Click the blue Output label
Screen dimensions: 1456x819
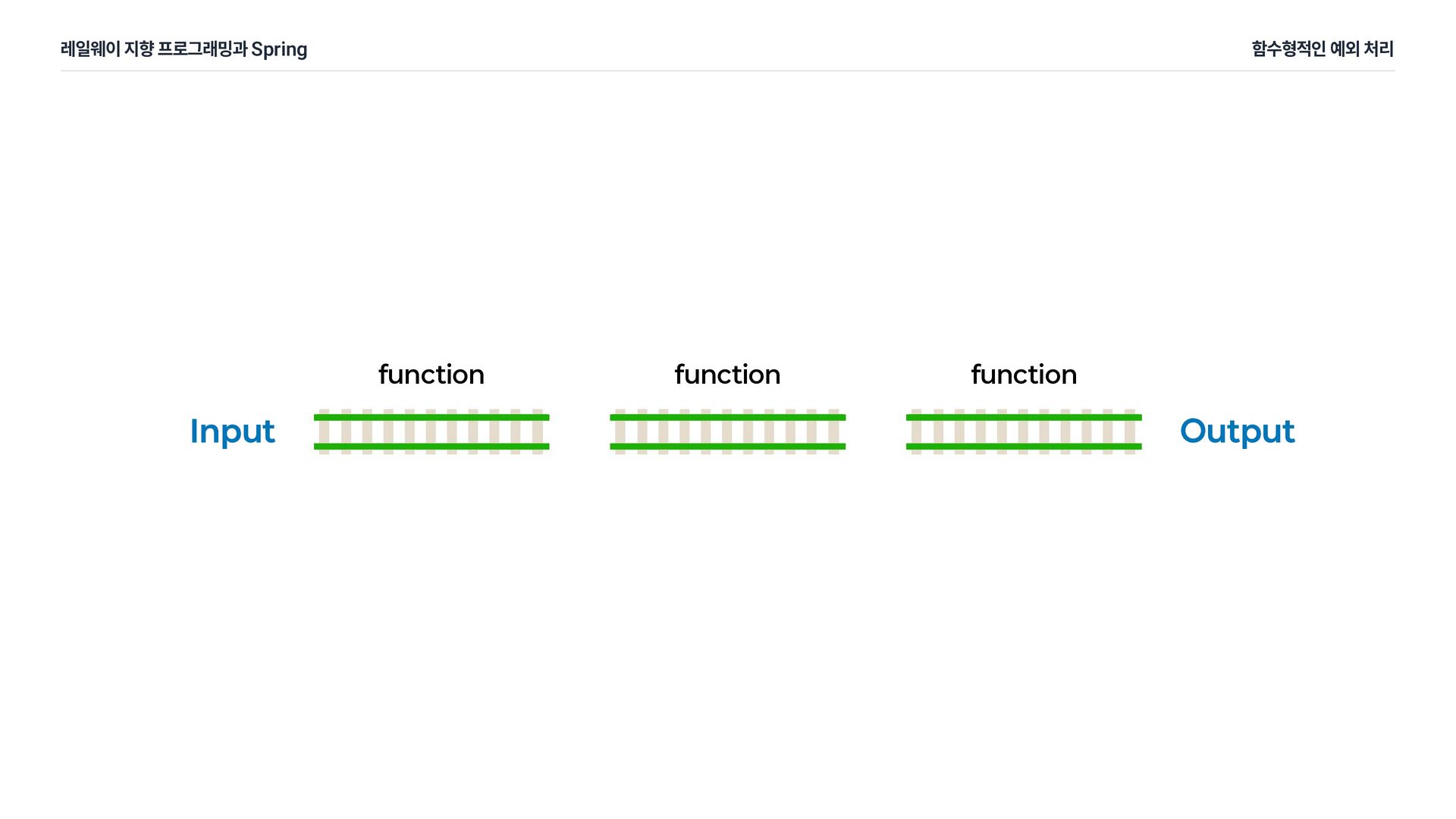coord(1237,432)
